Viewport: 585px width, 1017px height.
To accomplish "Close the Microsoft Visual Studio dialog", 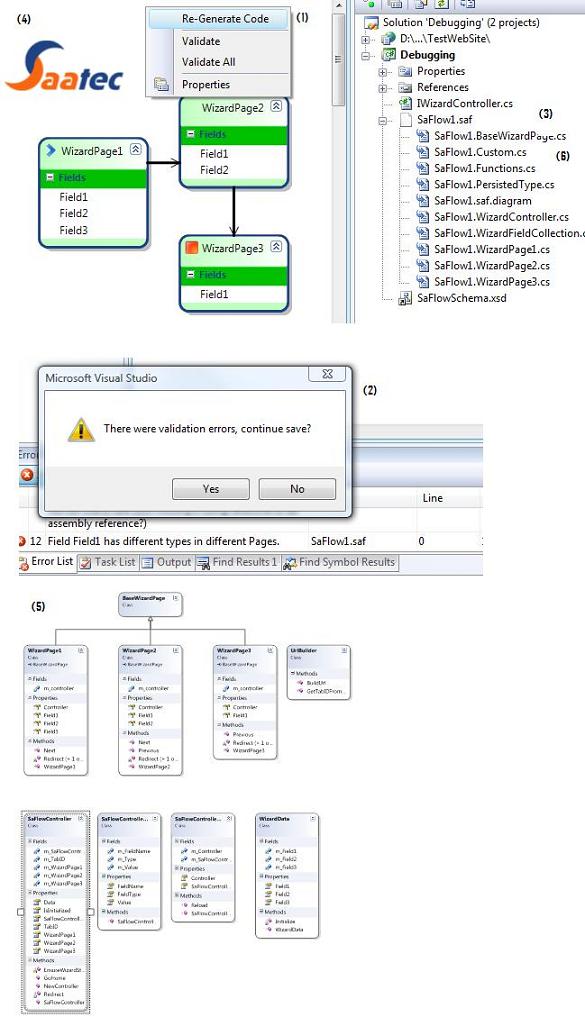I will coord(328,374).
